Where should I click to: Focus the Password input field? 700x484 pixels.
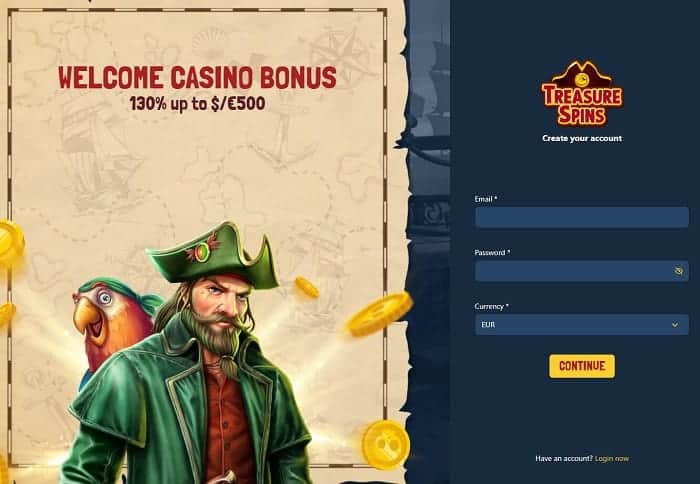582,271
